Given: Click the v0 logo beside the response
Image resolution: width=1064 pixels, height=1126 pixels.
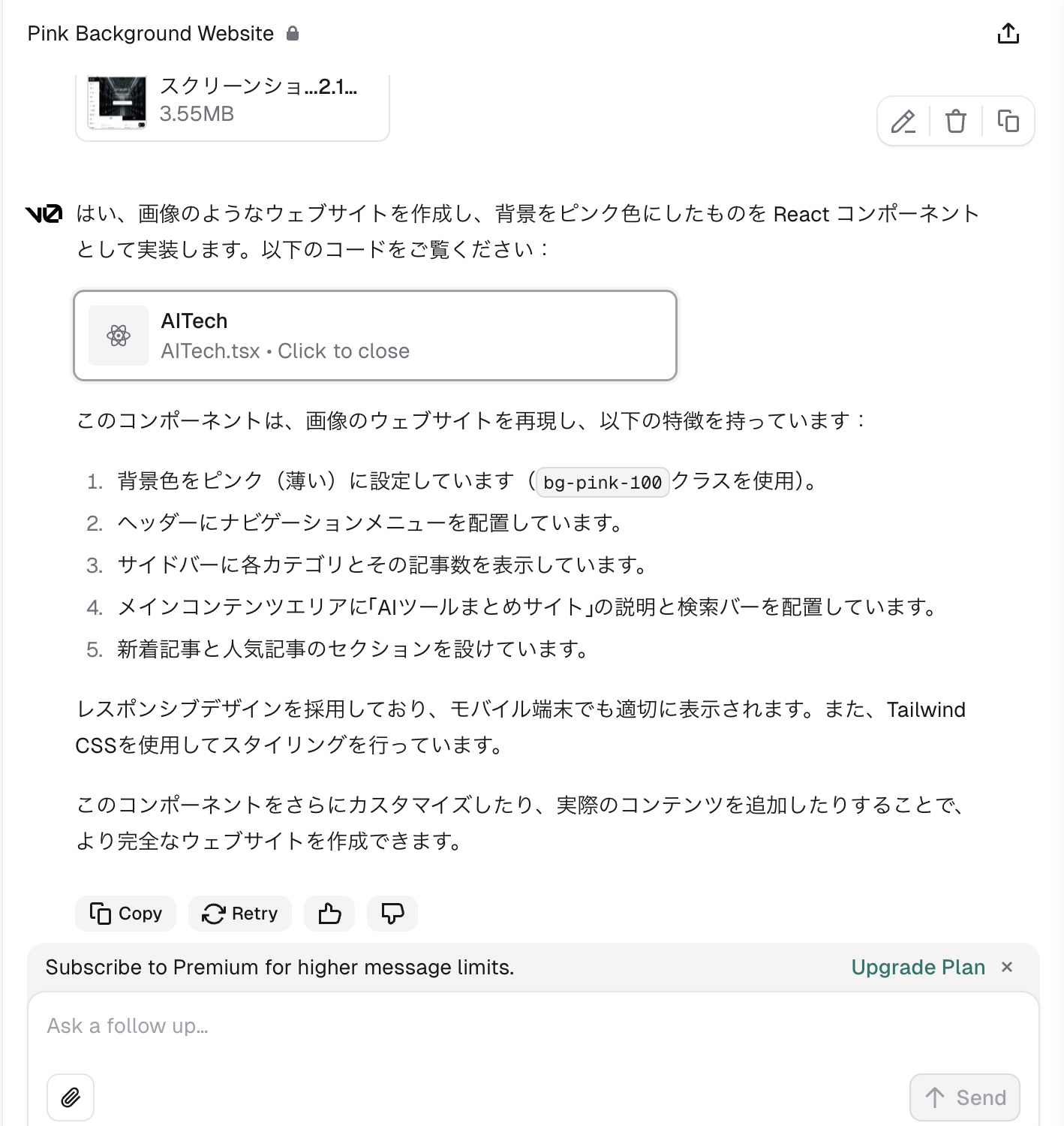Looking at the screenshot, I should click(x=44, y=215).
